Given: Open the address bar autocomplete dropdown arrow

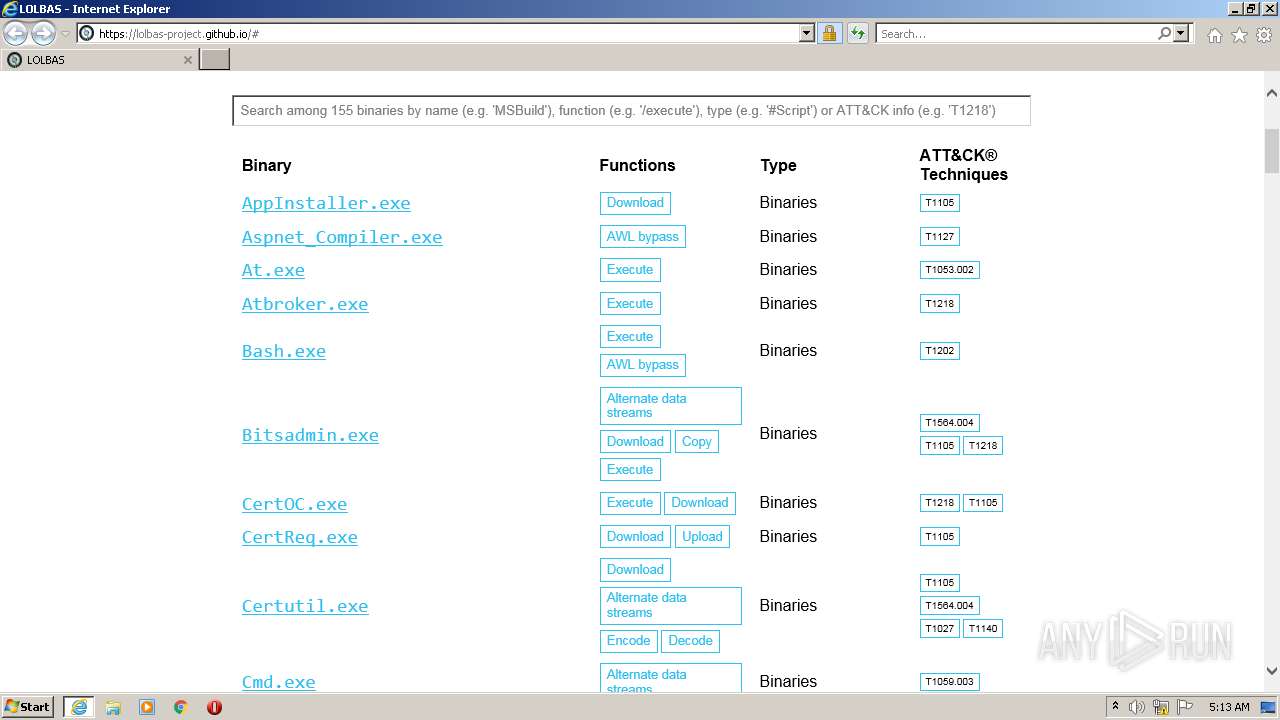Looking at the screenshot, I should 807,33.
